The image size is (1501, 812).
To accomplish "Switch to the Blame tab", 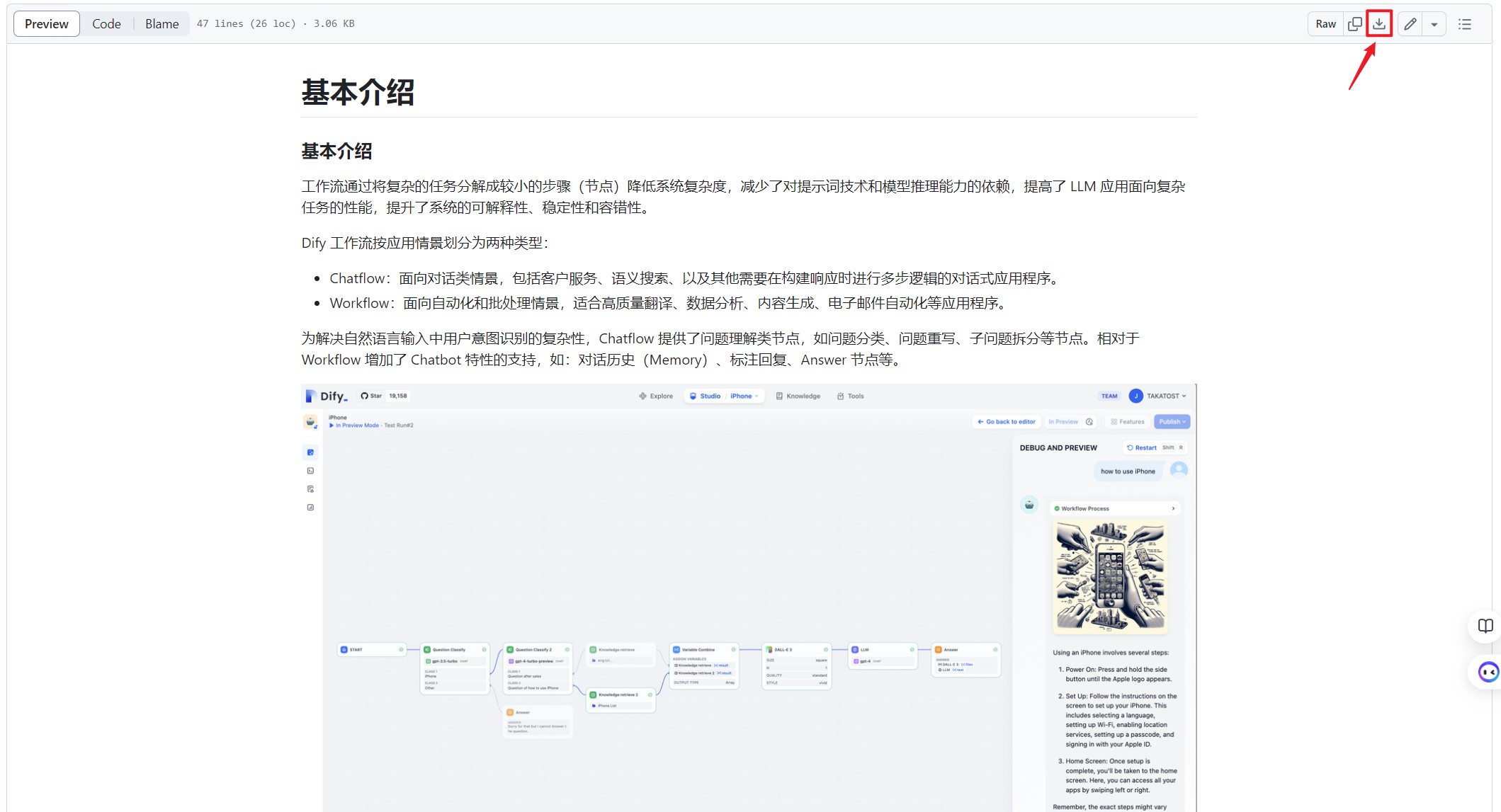I will click(x=162, y=23).
